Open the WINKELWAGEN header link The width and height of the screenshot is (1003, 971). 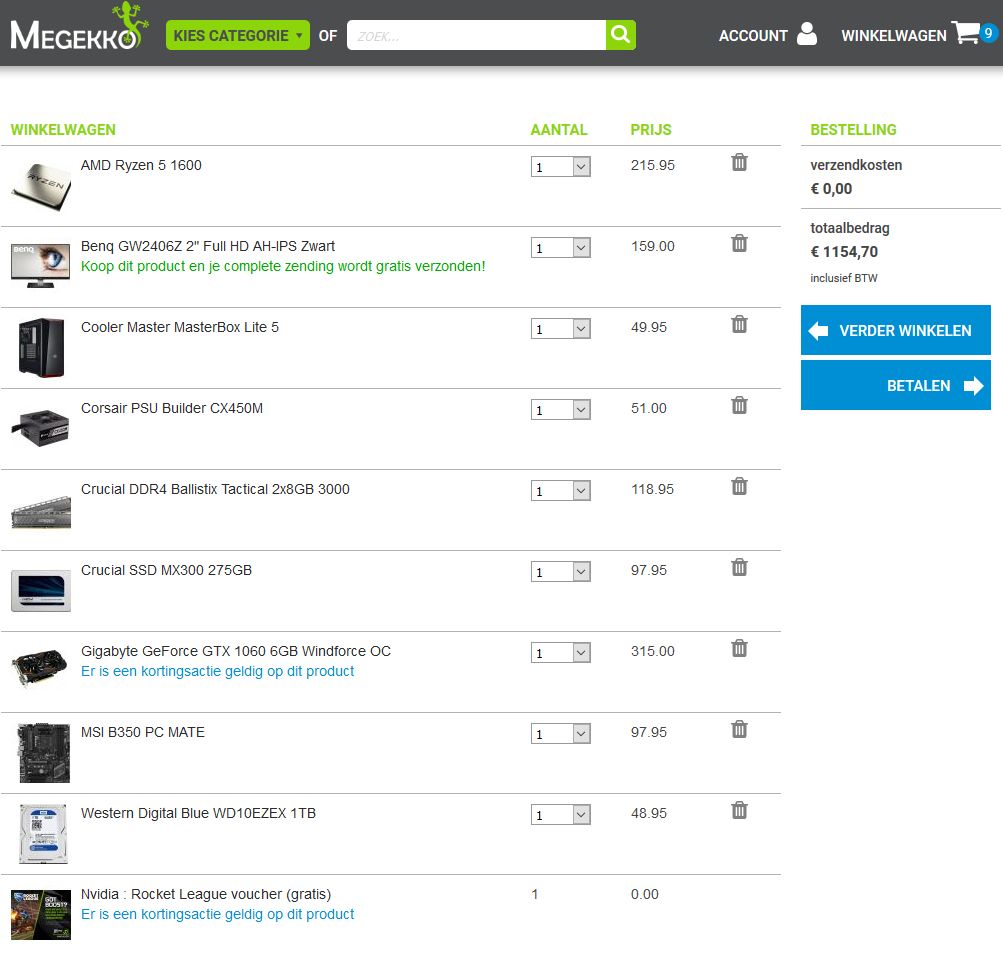pos(894,36)
